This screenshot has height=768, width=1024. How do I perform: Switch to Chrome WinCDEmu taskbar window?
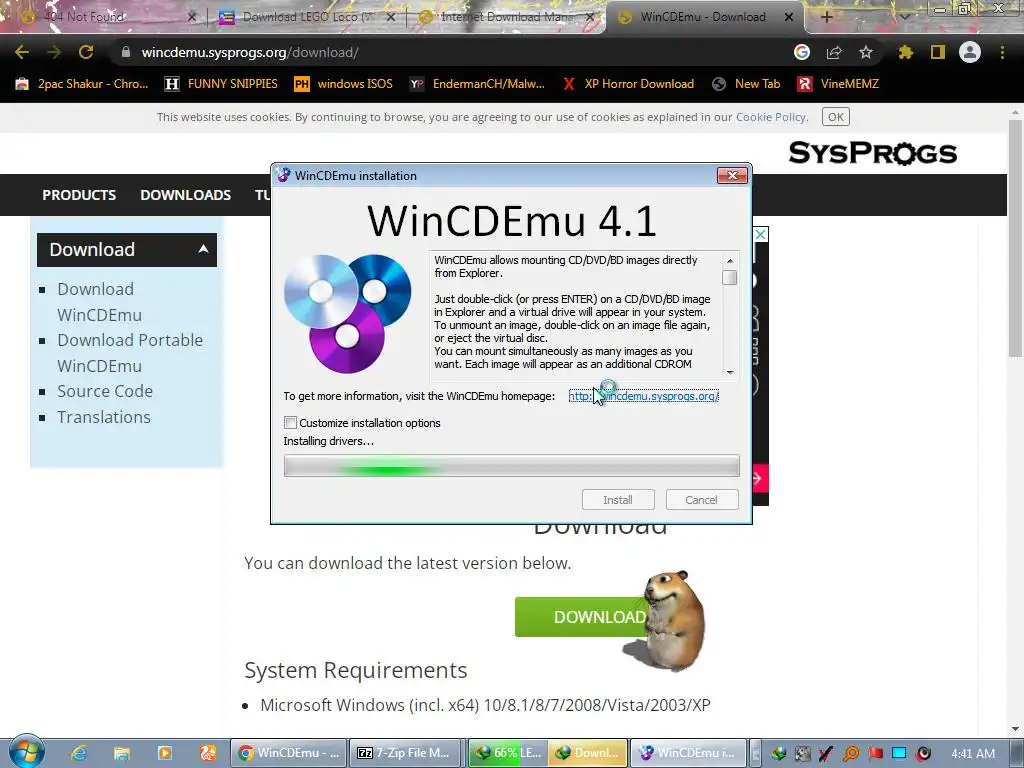(x=288, y=753)
